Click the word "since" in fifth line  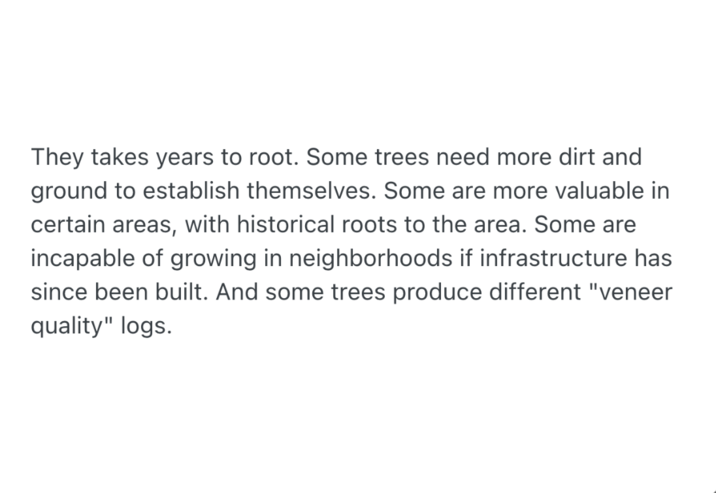click(57, 292)
